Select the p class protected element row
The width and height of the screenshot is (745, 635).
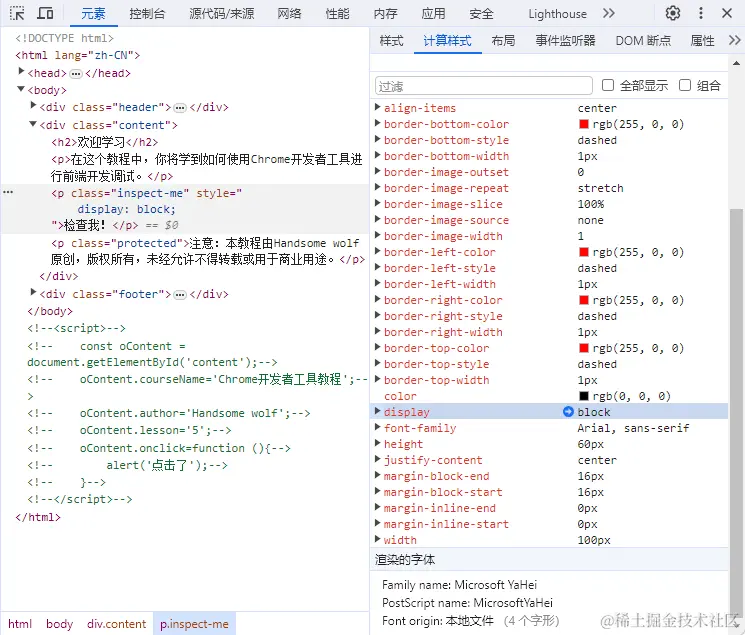pos(208,251)
